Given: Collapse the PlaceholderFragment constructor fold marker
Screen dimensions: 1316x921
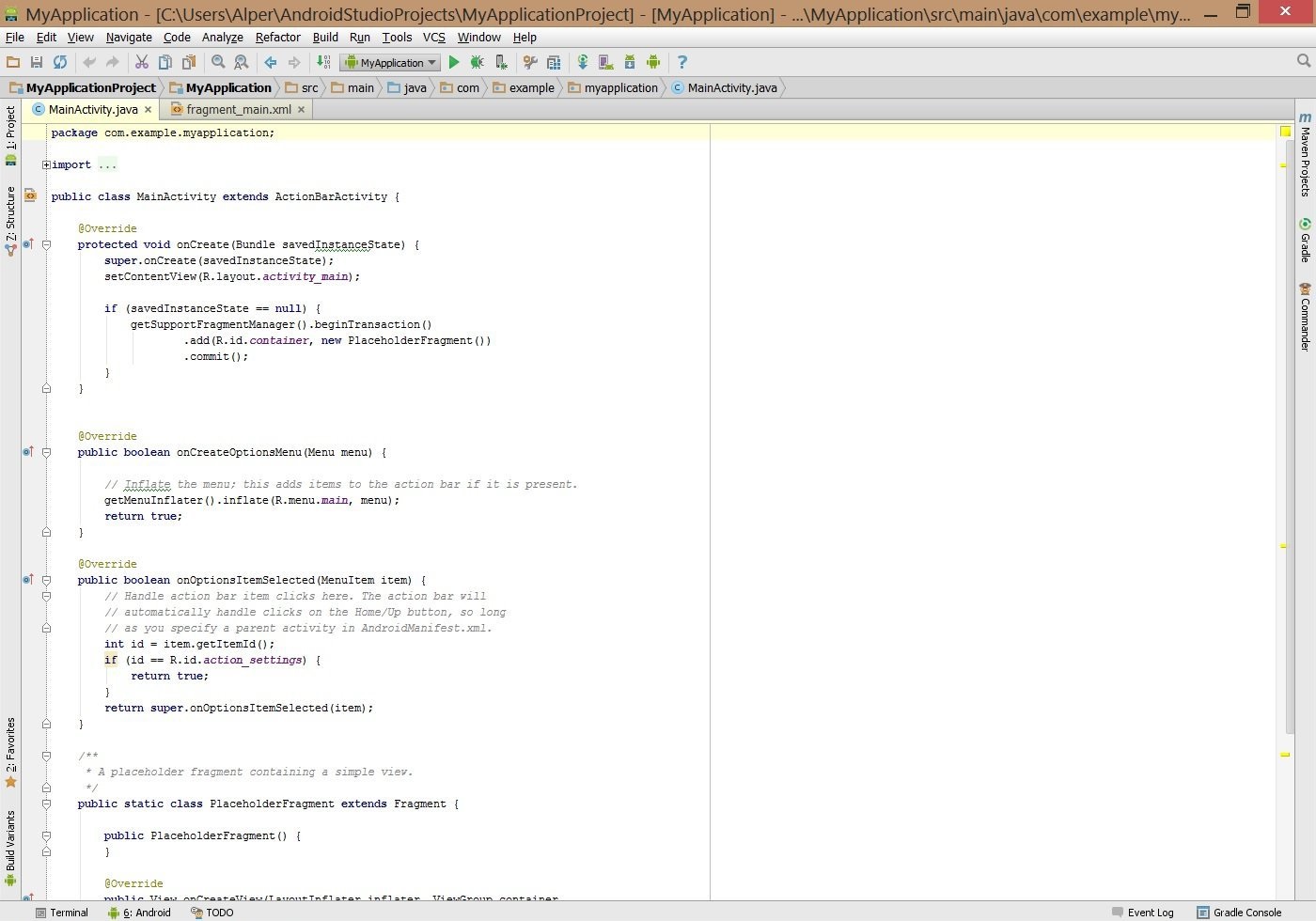Looking at the screenshot, I should tap(46, 835).
